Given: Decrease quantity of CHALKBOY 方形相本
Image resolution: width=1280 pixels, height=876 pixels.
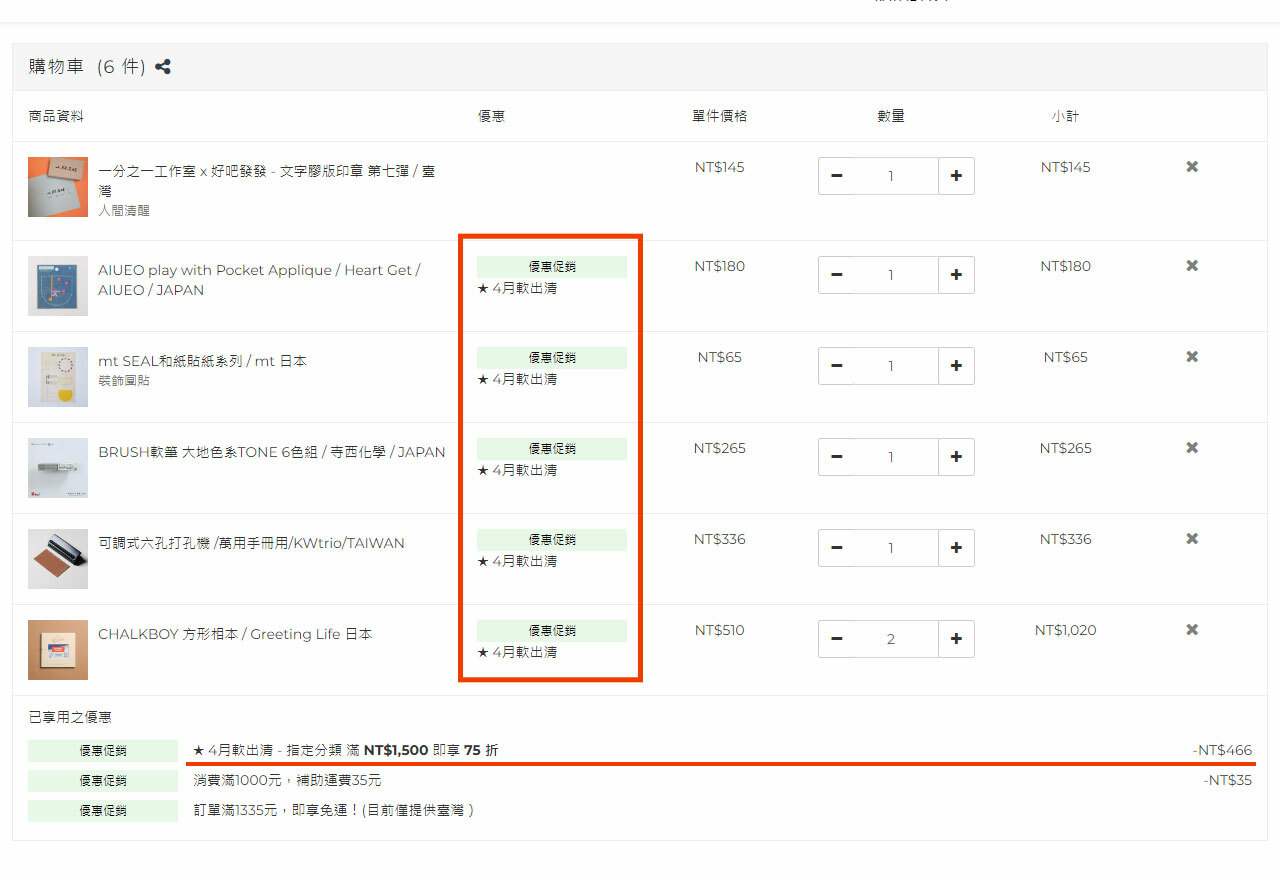Looking at the screenshot, I should tap(837, 639).
